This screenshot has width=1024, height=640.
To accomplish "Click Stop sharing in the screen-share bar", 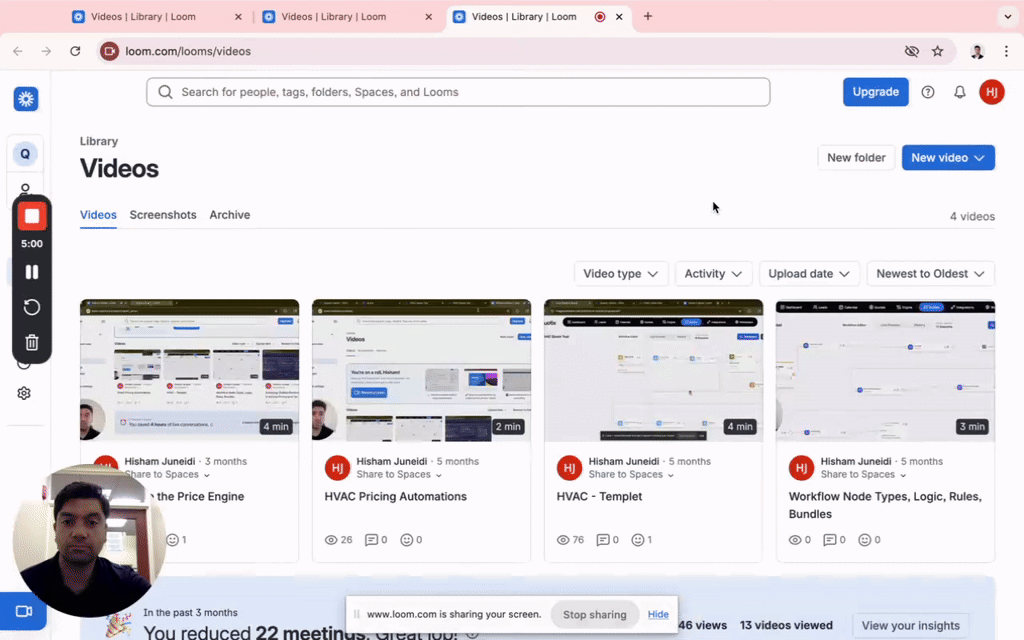I will 594,615.
